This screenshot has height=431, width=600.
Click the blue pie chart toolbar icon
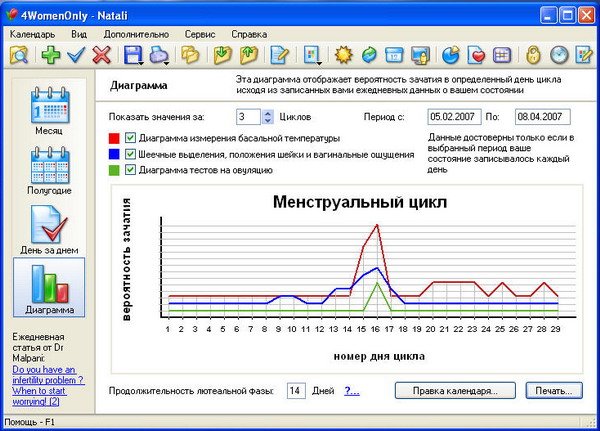pyautogui.click(x=451, y=55)
